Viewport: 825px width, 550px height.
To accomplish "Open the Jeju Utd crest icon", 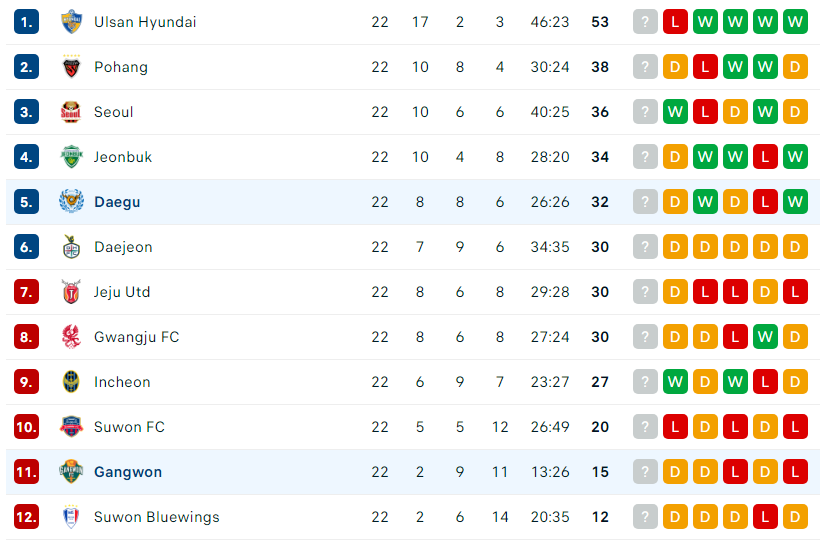I will [x=71, y=292].
